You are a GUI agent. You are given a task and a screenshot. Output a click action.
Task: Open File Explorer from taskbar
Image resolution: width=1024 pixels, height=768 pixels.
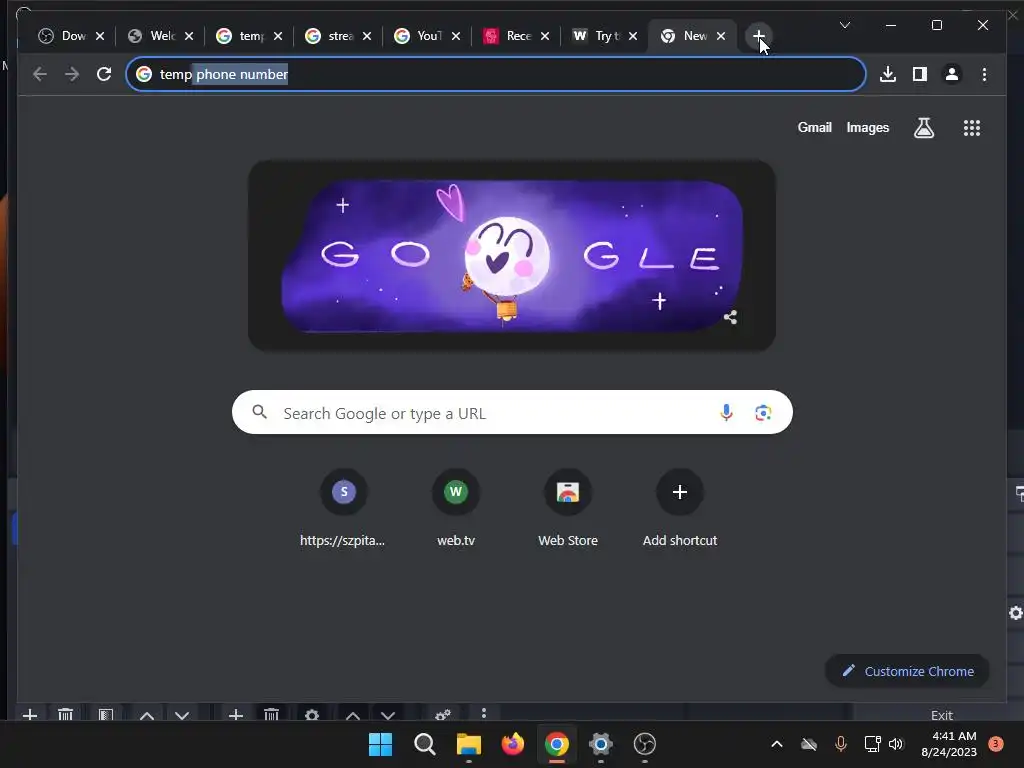point(468,744)
